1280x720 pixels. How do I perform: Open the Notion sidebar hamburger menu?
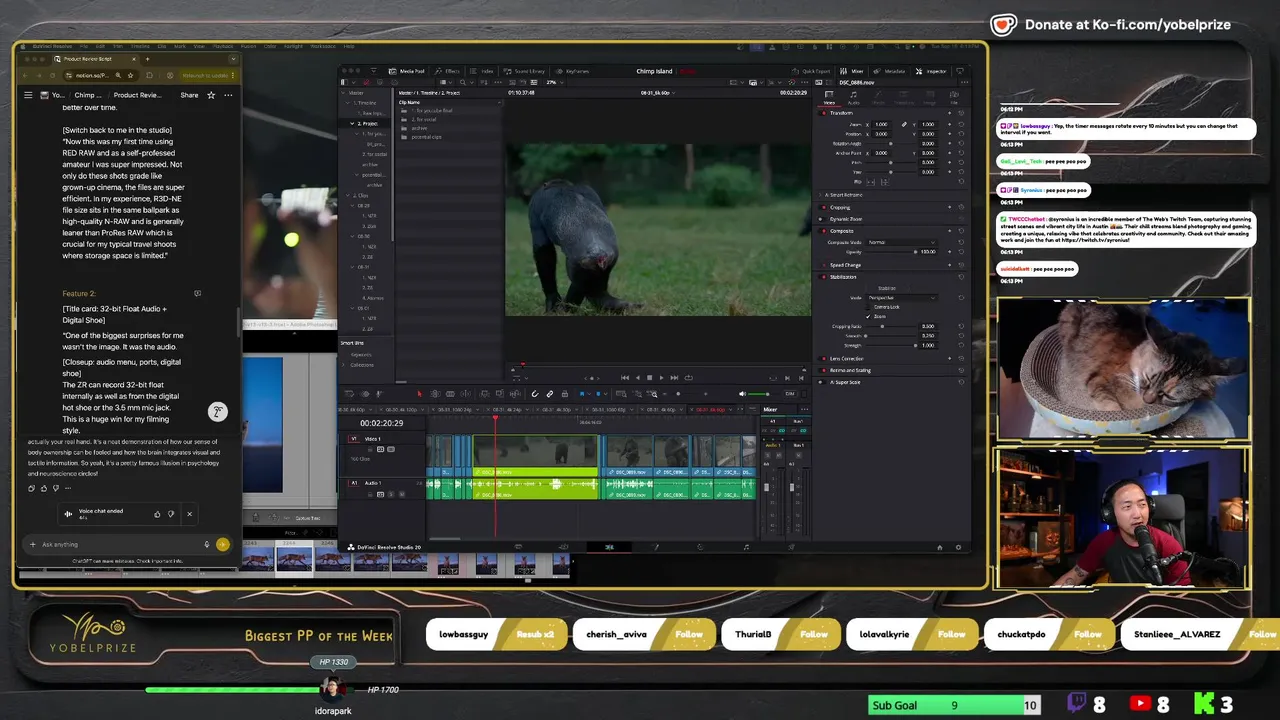pyautogui.click(x=28, y=95)
